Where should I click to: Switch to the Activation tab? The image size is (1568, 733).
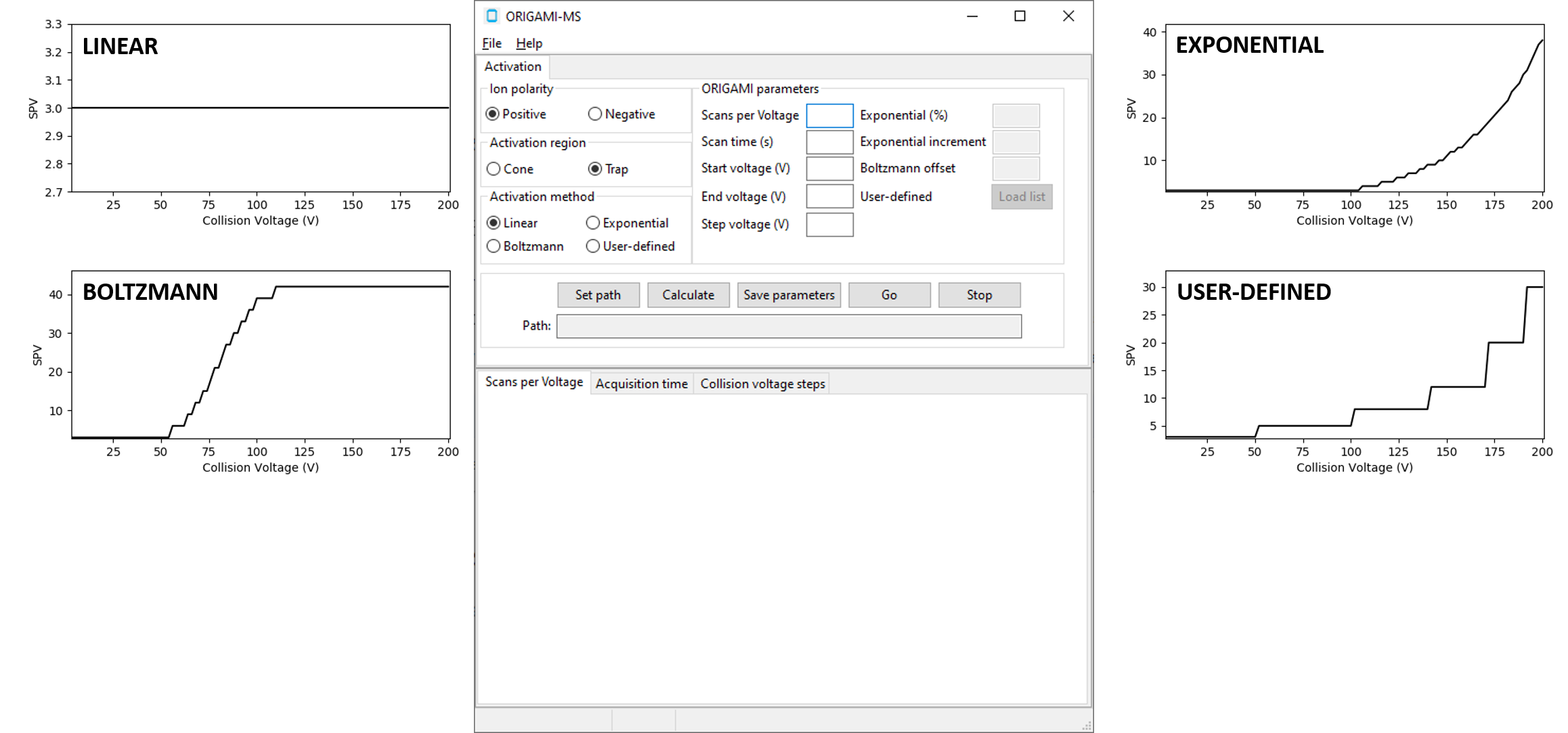(513, 66)
